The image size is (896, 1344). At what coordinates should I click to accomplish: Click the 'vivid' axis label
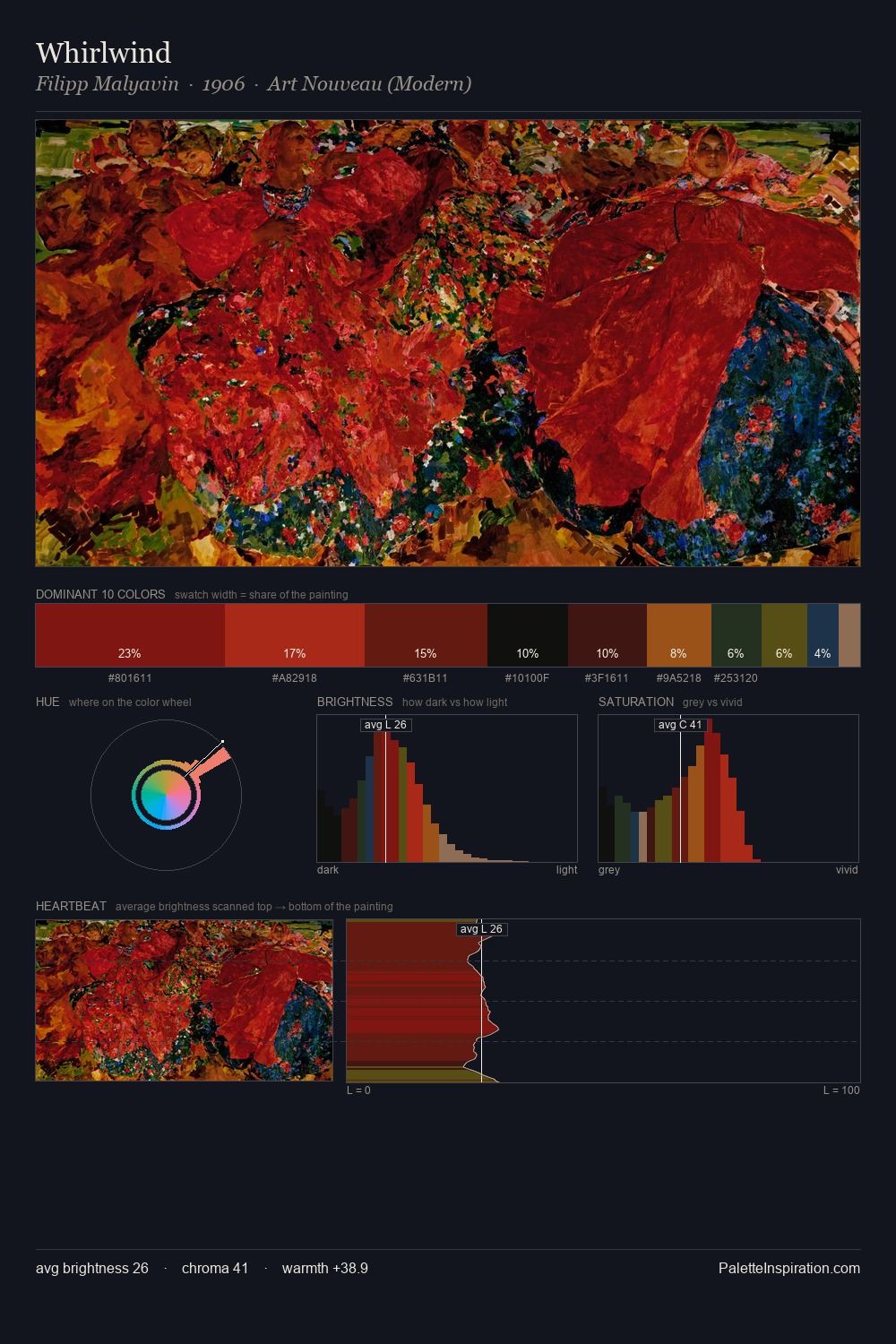pyautogui.click(x=847, y=870)
